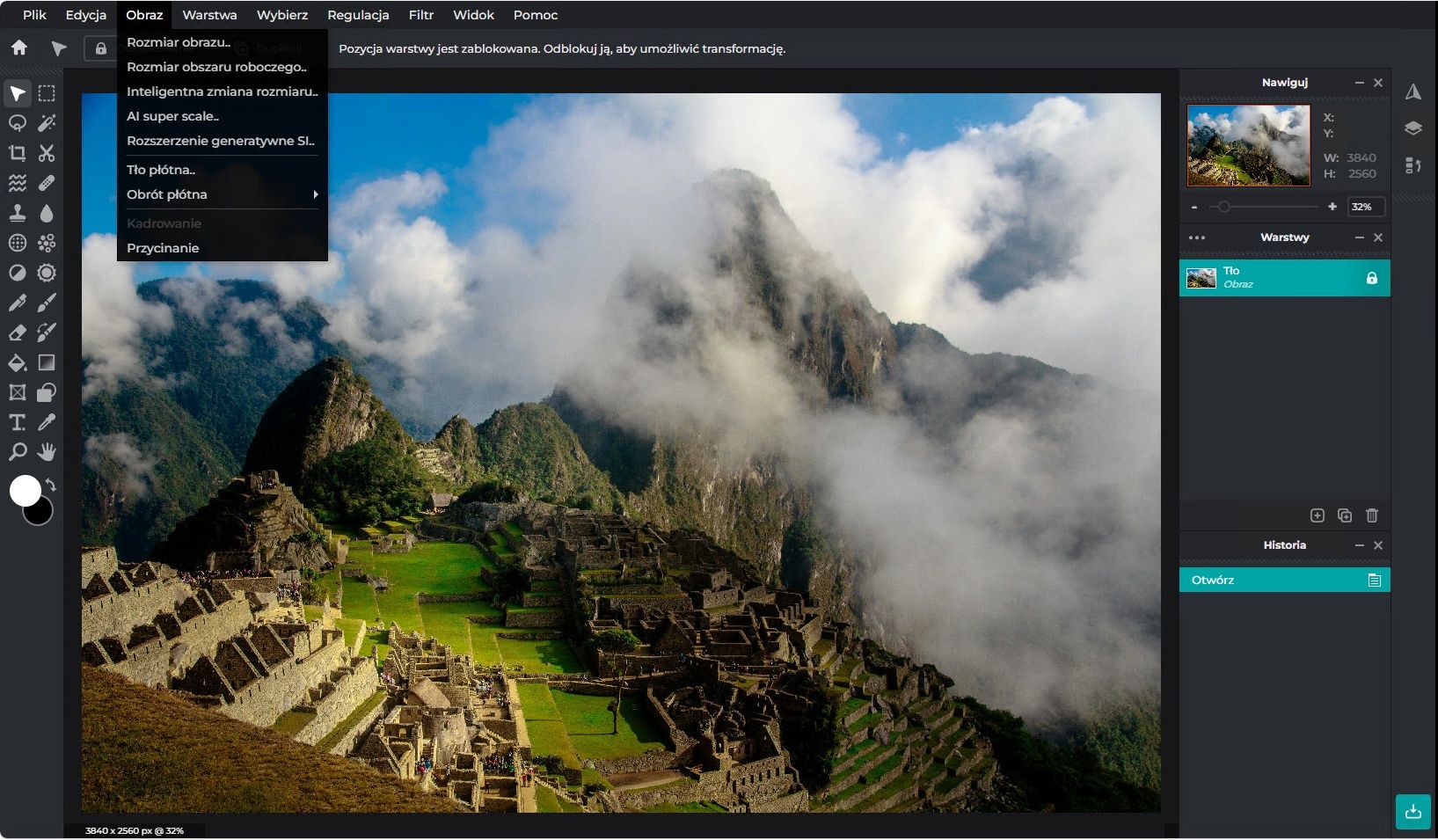Pick the Eraser tool

17,332
